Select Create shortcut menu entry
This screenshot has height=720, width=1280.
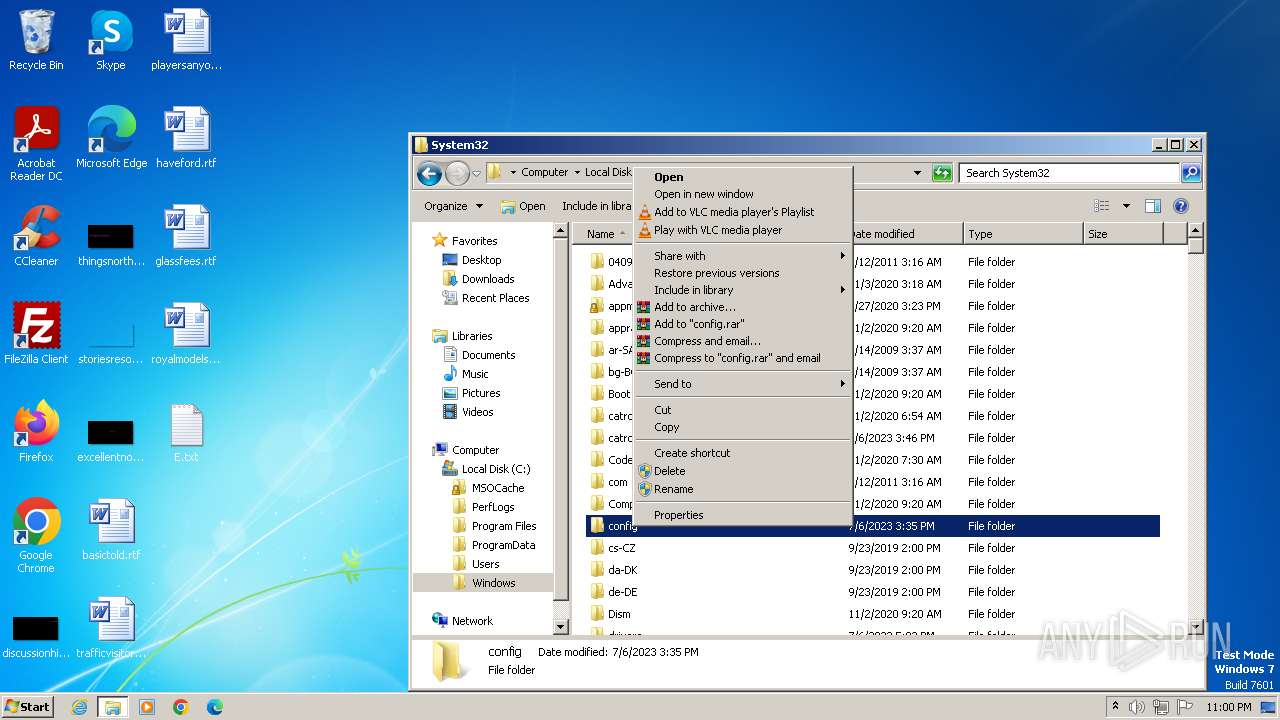[x=742, y=453]
